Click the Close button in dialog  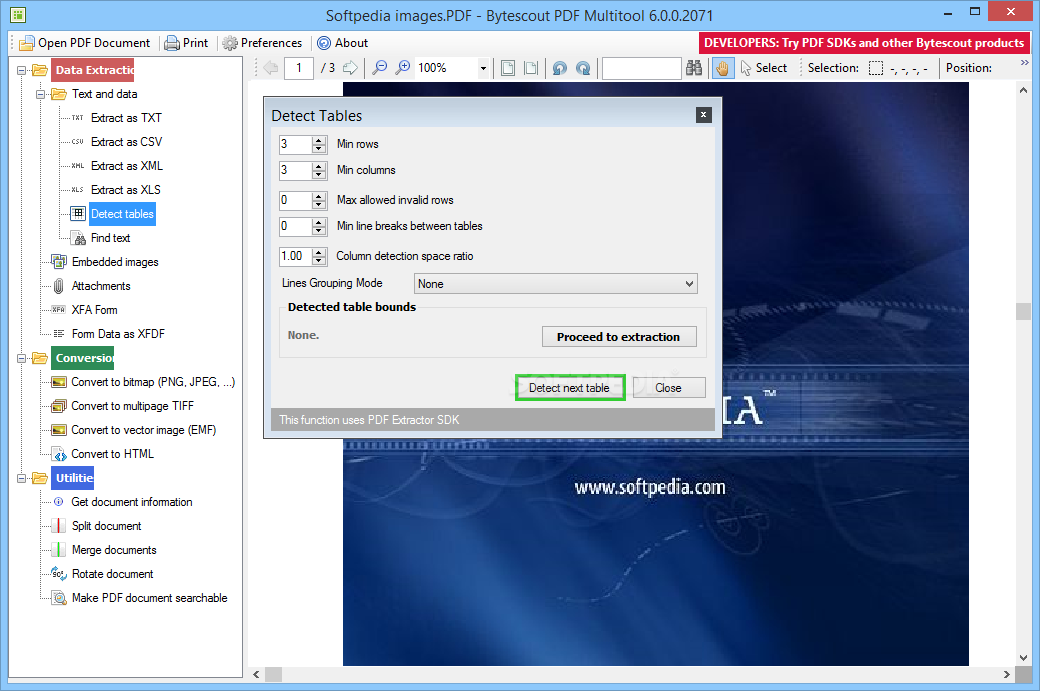click(x=669, y=388)
